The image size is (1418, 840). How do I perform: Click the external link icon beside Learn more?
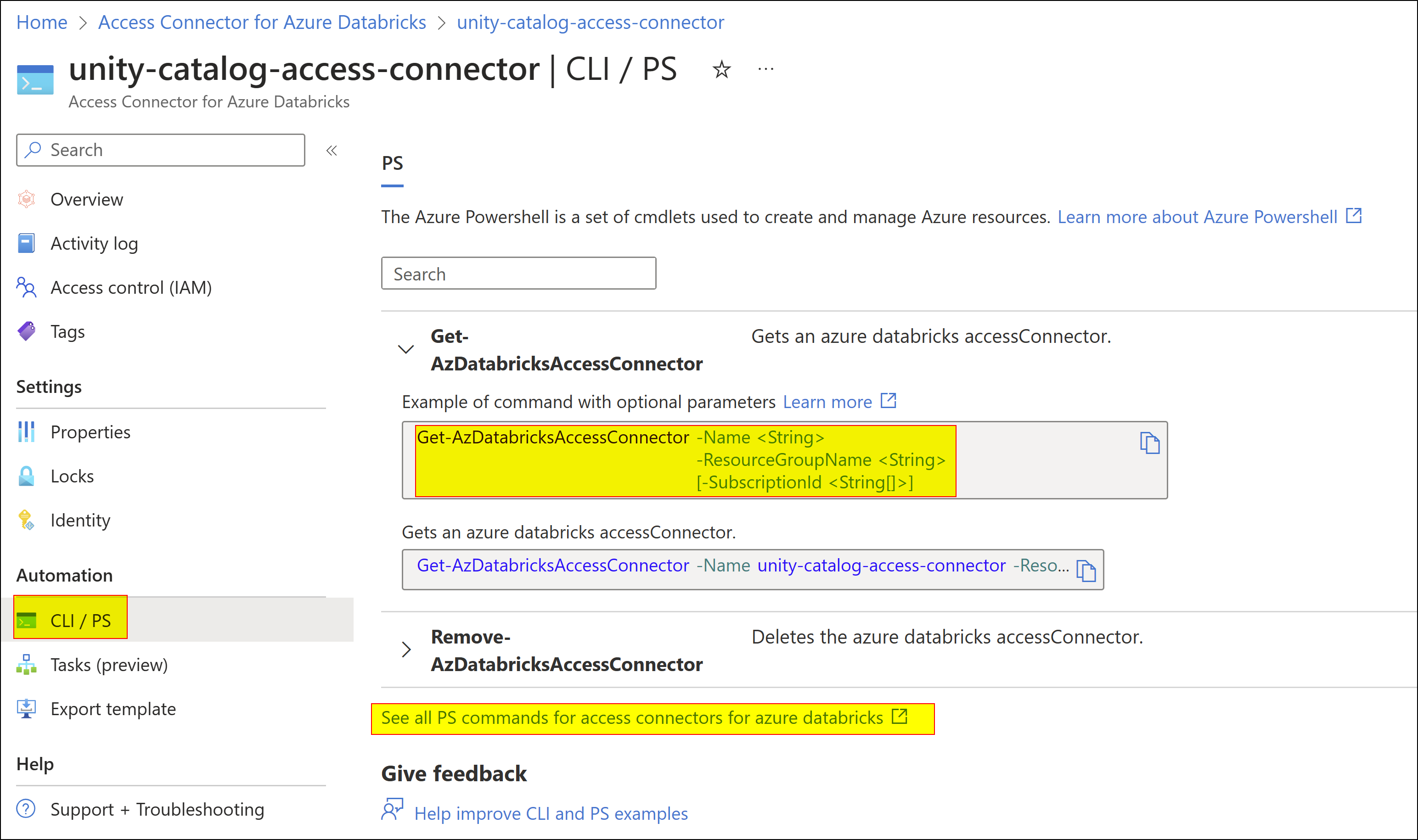889,401
